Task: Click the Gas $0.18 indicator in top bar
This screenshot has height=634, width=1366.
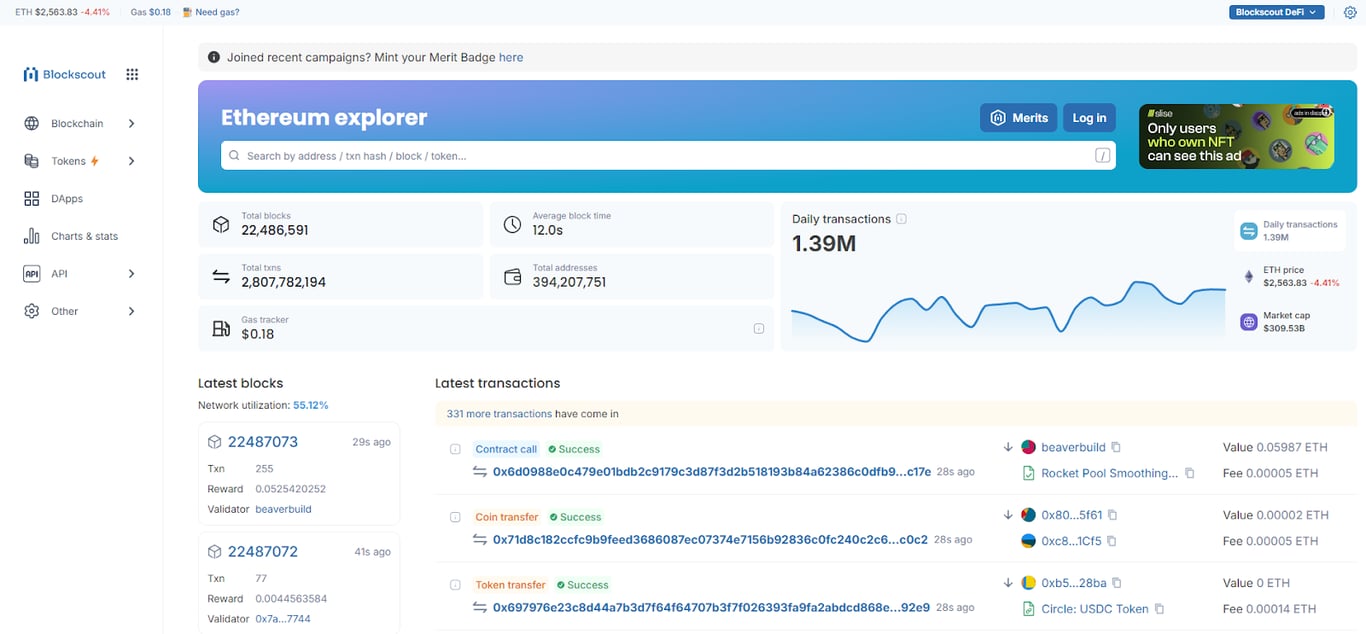Action: coord(150,12)
